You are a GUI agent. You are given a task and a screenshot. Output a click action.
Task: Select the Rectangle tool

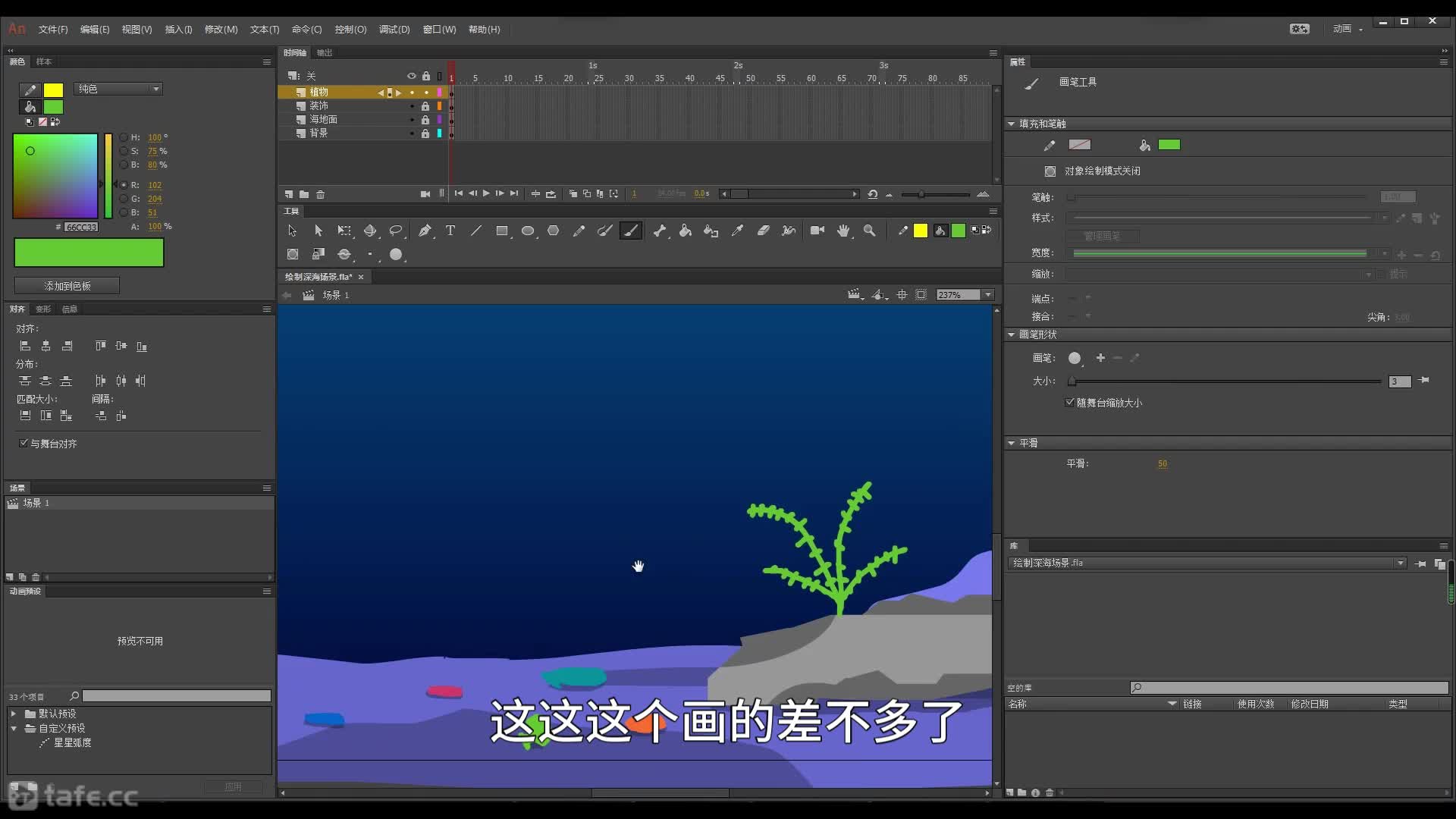502,231
